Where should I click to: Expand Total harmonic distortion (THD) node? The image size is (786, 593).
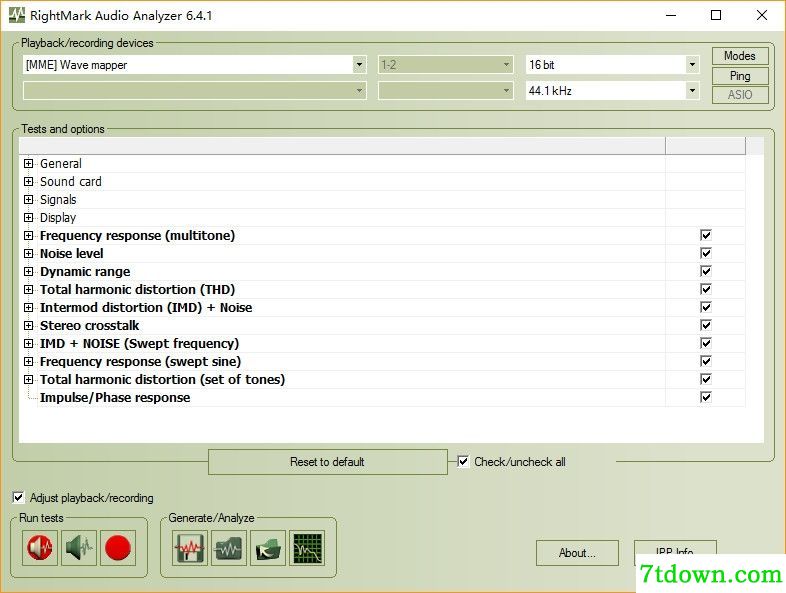click(29, 290)
